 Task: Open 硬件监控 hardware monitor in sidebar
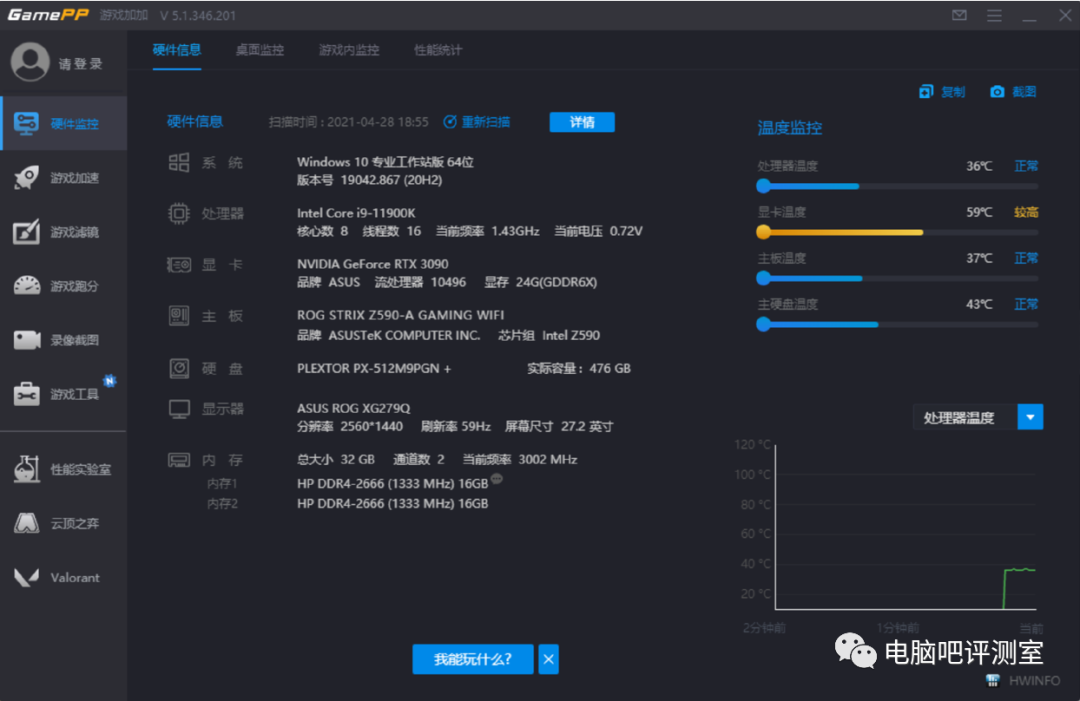pyautogui.click(x=63, y=124)
